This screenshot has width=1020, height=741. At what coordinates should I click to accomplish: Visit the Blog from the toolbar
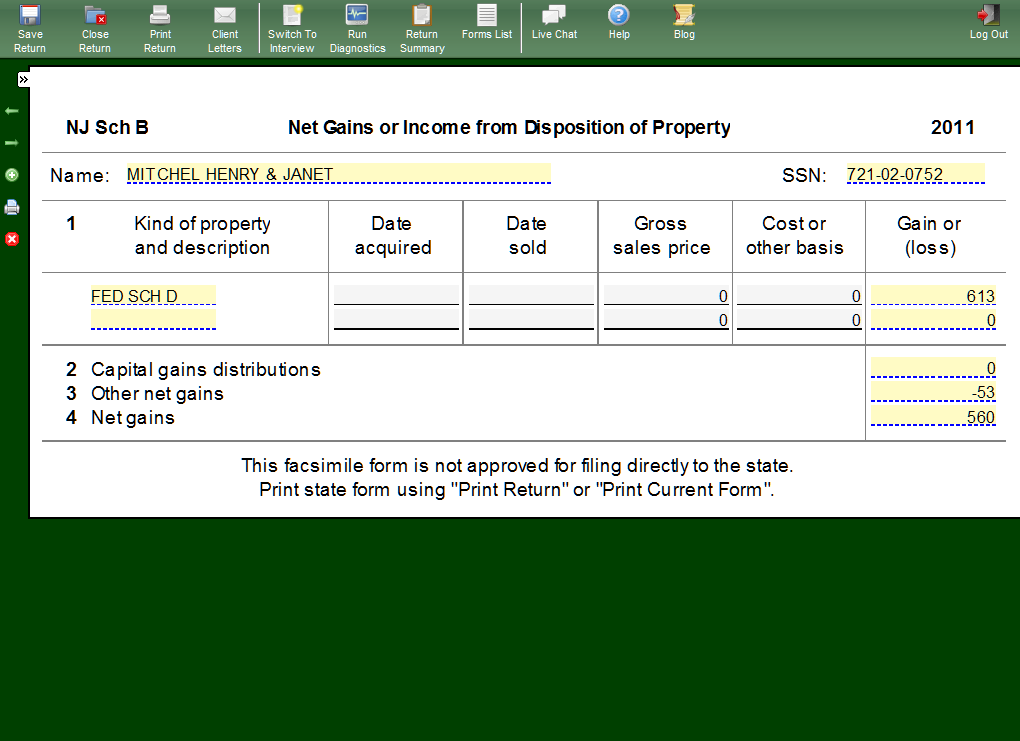(684, 22)
